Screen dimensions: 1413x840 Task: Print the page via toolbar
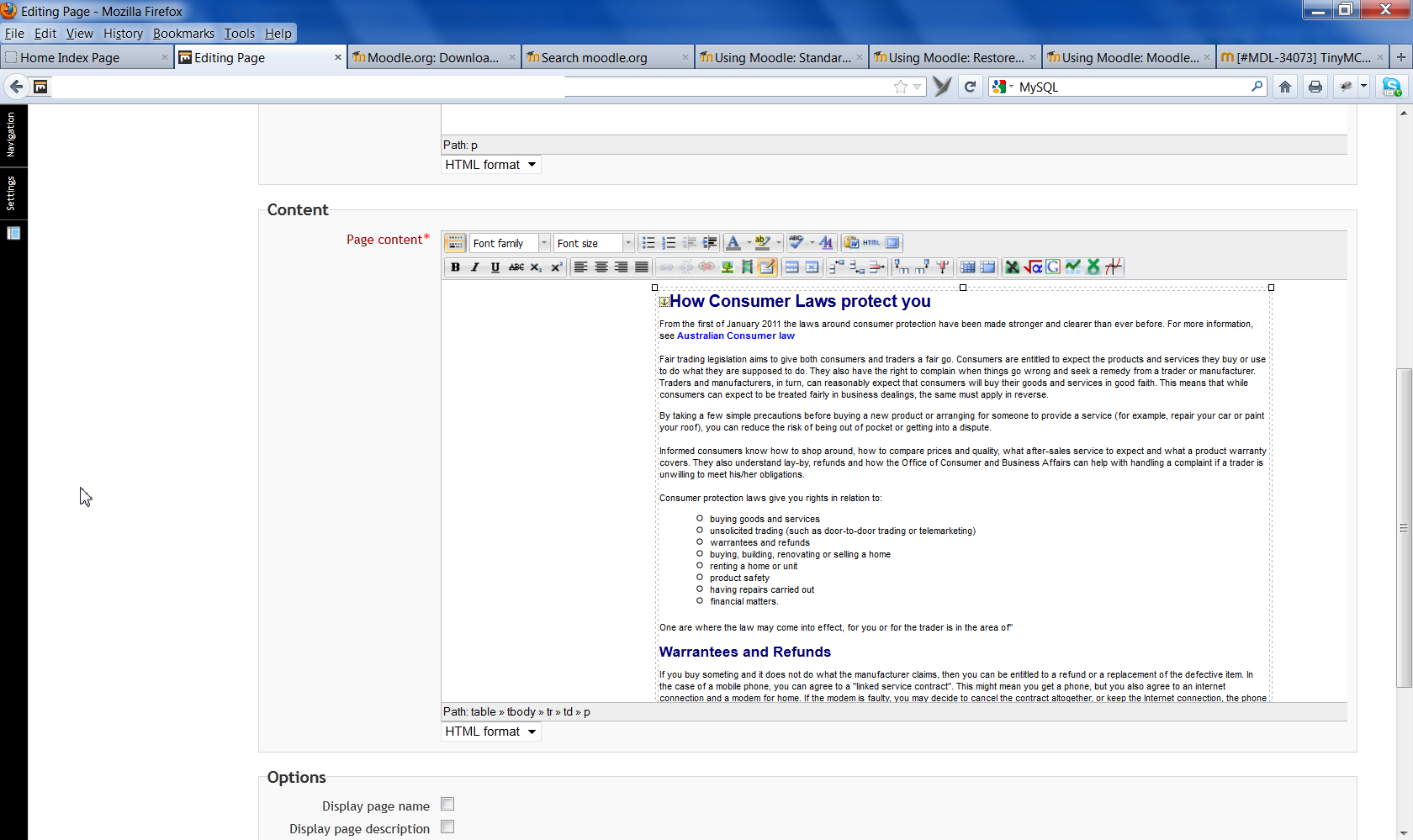pos(1315,87)
